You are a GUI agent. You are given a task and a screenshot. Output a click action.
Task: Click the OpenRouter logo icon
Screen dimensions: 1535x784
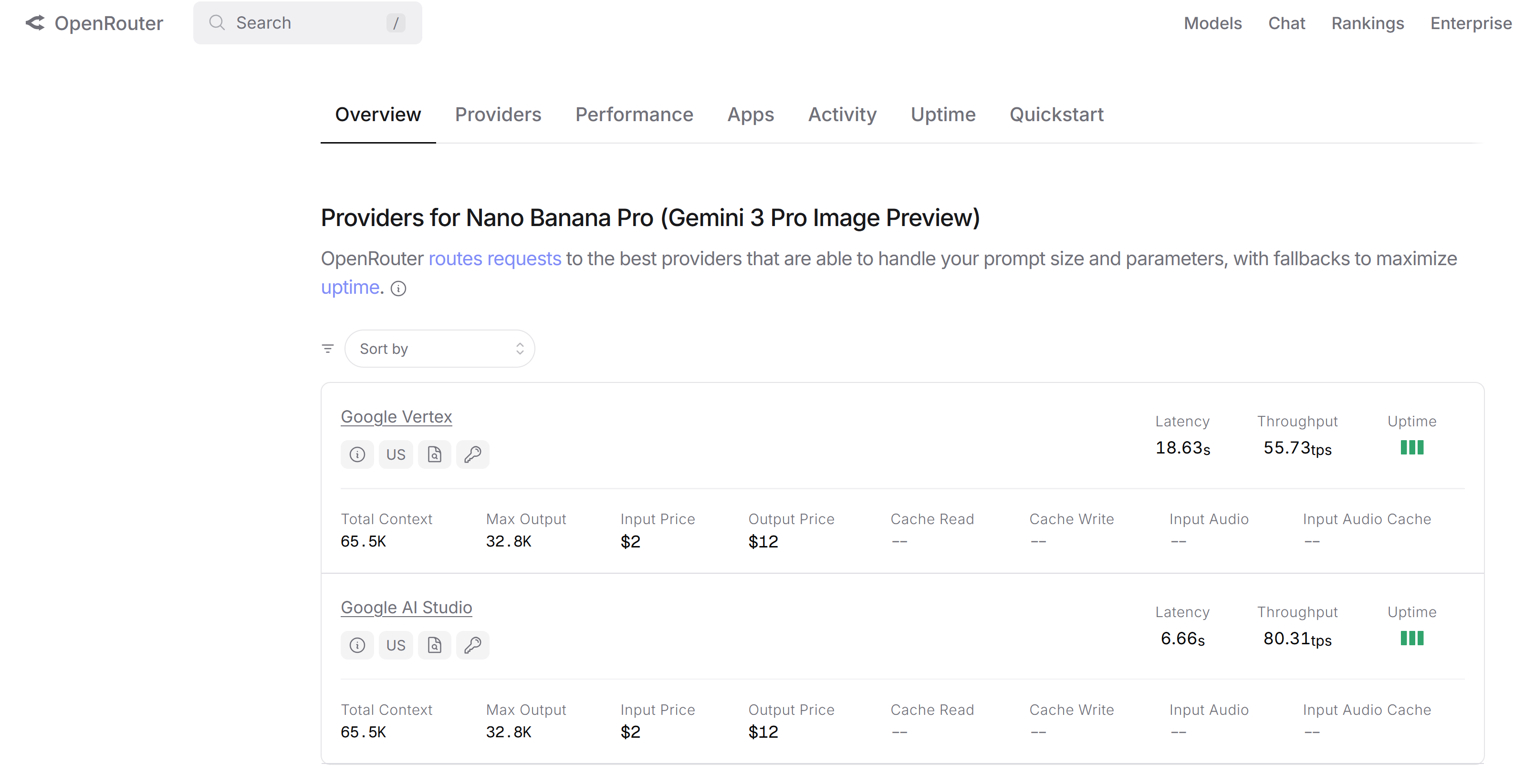click(35, 22)
